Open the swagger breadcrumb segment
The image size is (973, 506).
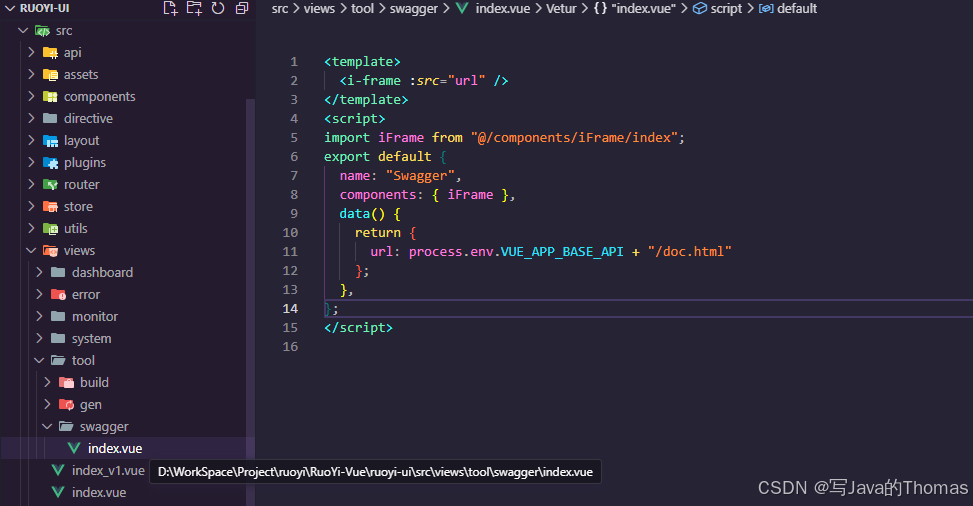414,9
